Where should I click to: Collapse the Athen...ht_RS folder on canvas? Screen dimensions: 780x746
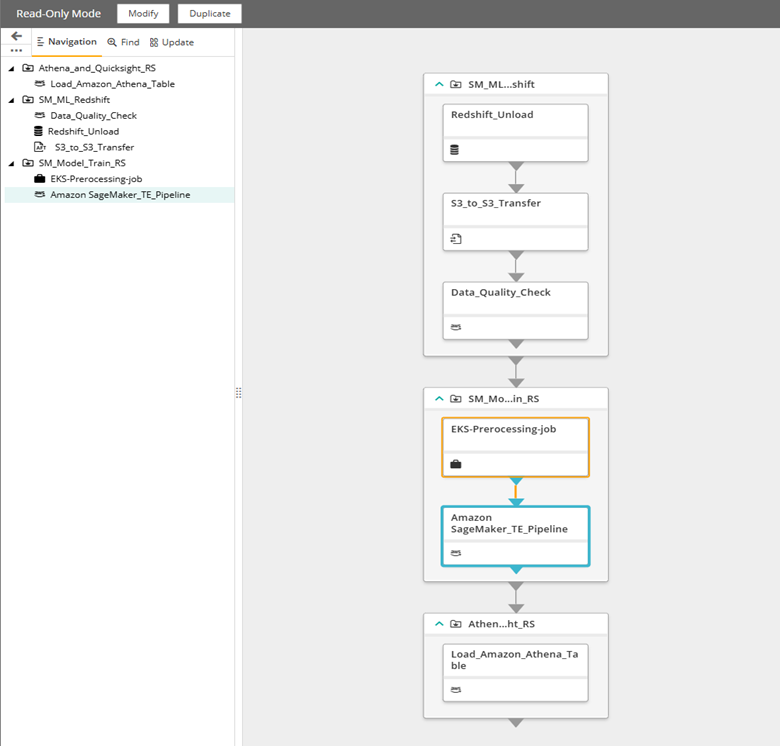pos(439,624)
